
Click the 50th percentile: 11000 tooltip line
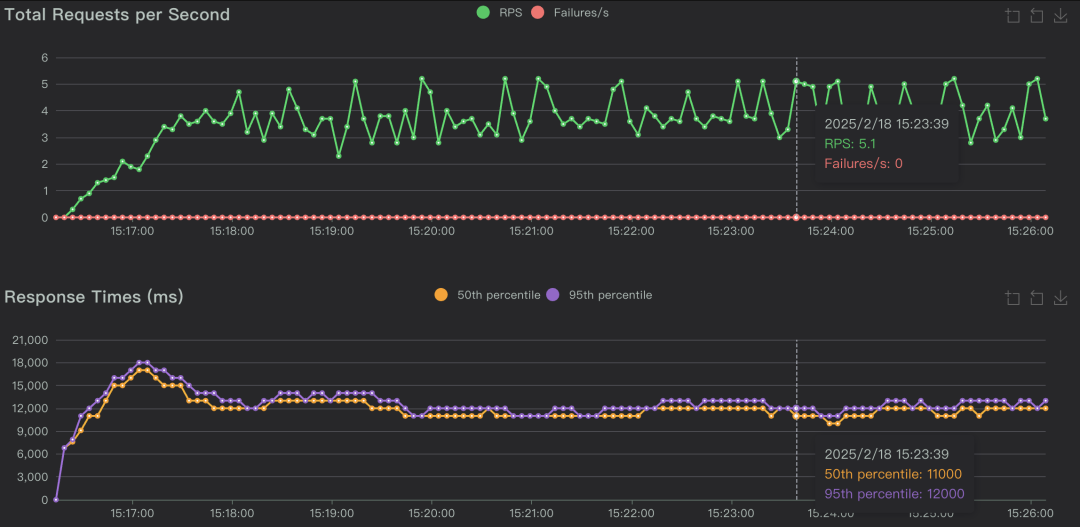coord(894,474)
